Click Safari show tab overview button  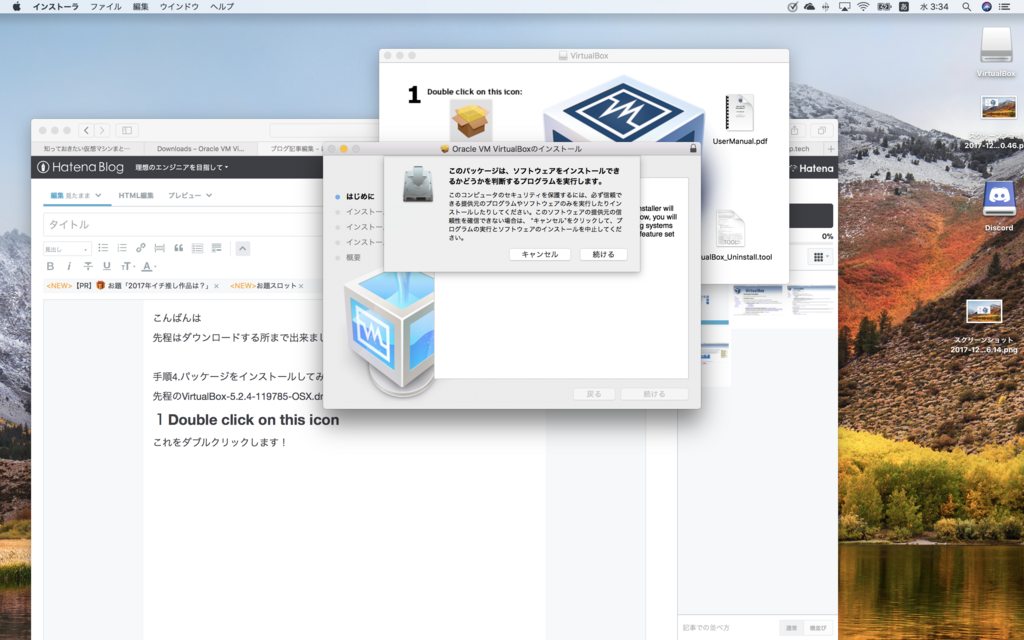coord(822,131)
